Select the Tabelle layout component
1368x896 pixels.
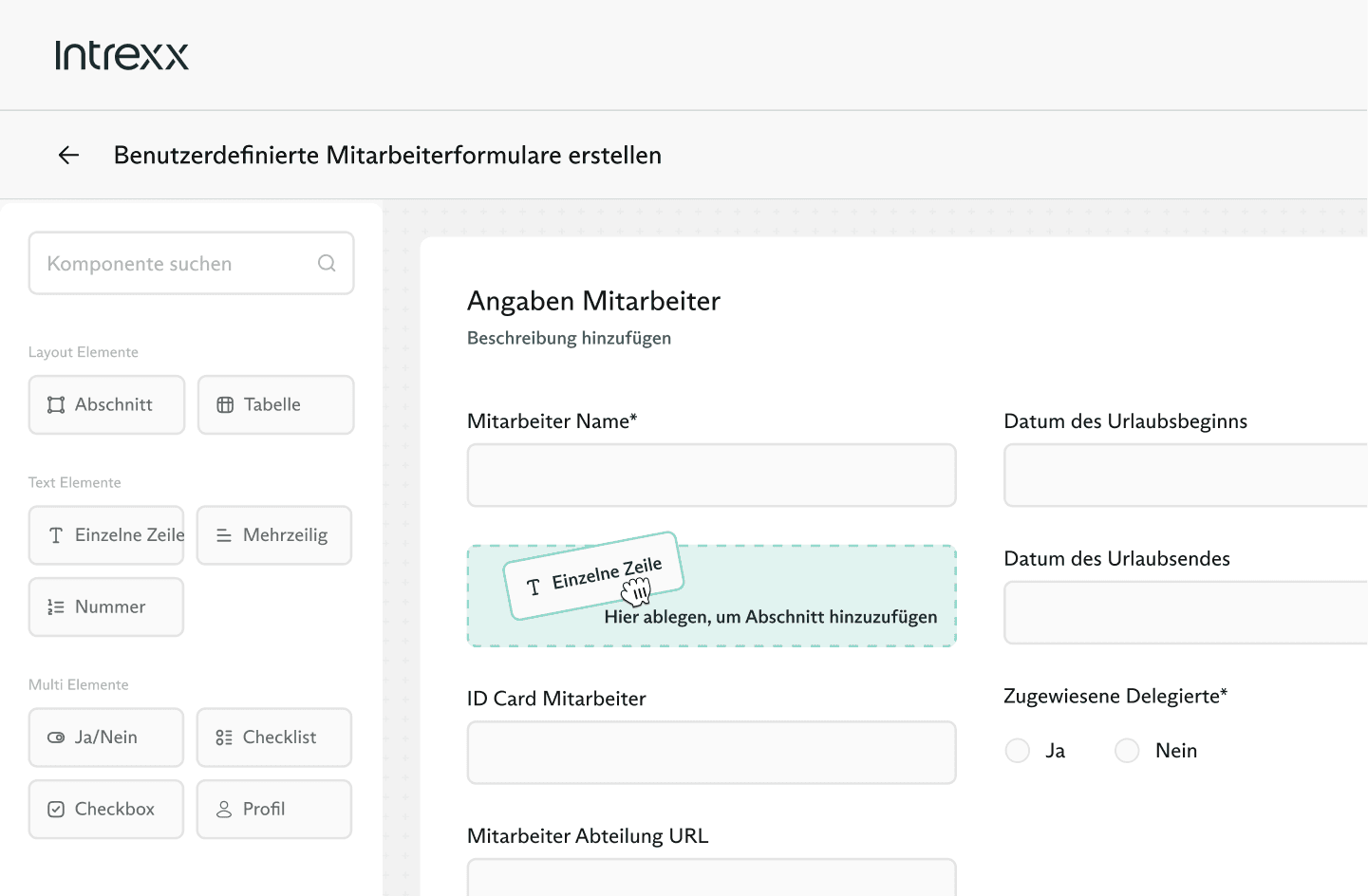point(275,404)
